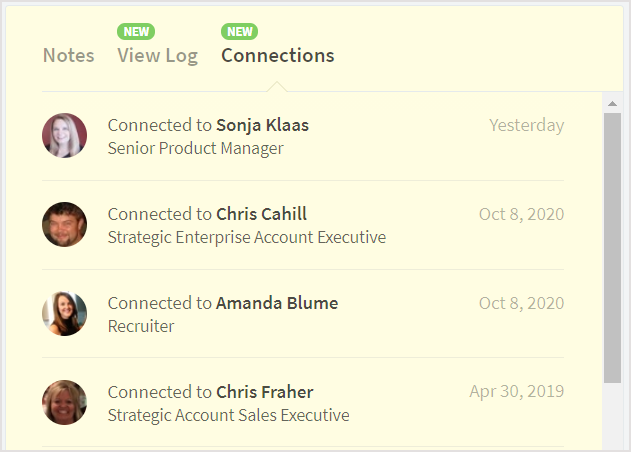Click the Strategic Enterprise Account Executive title
This screenshot has height=452, width=631.
point(247,237)
